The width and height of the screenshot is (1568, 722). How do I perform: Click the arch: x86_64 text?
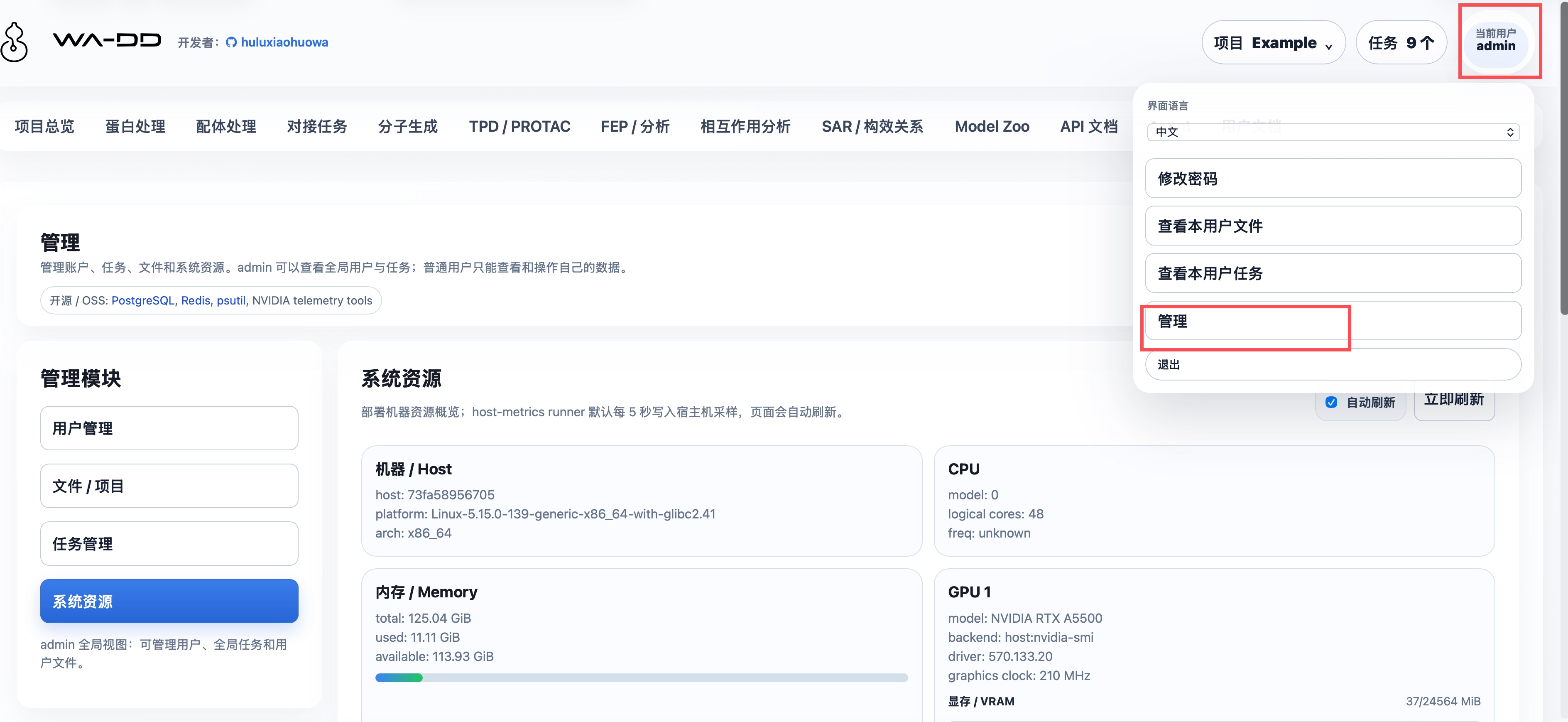point(413,533)
